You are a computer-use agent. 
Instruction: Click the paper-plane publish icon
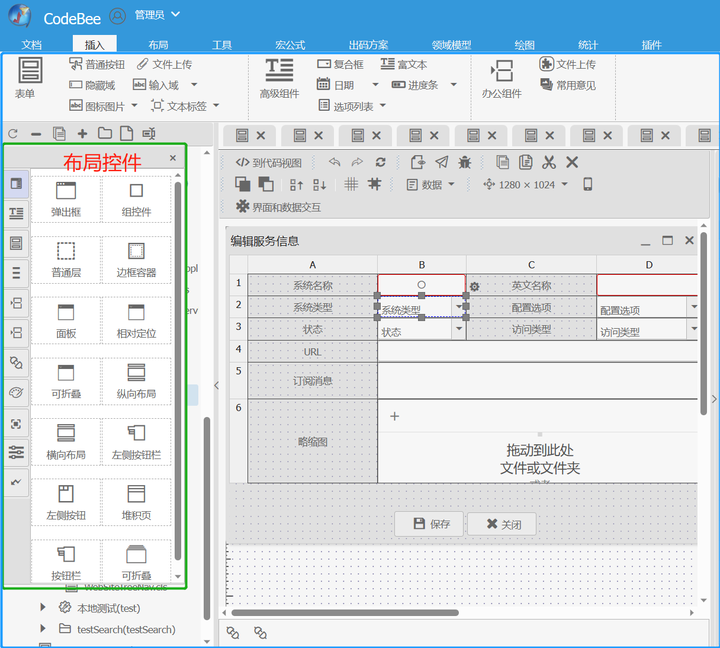[x=442, y=162]
